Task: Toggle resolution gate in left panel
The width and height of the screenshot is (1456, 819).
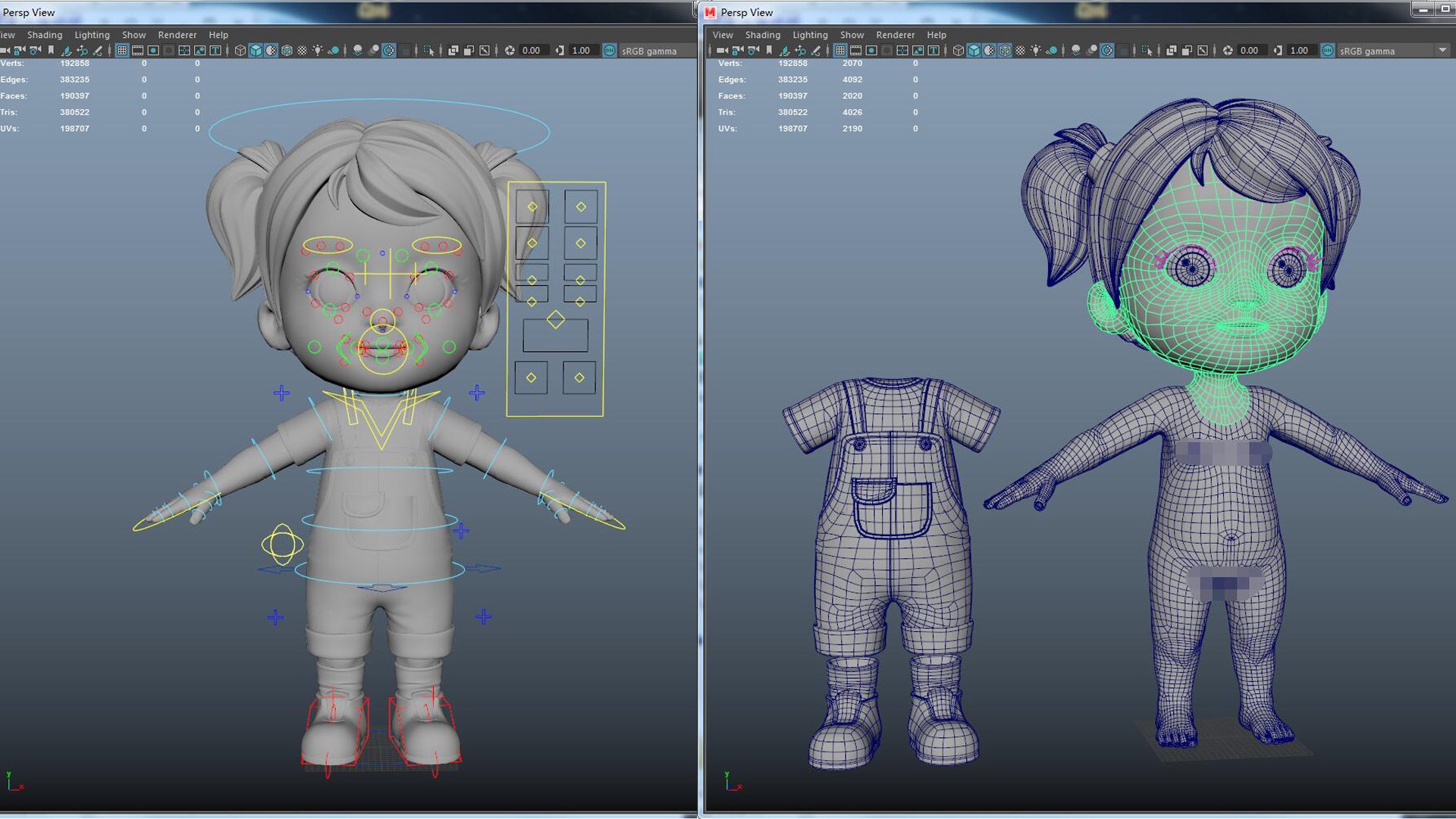Action: click(153, 51)
